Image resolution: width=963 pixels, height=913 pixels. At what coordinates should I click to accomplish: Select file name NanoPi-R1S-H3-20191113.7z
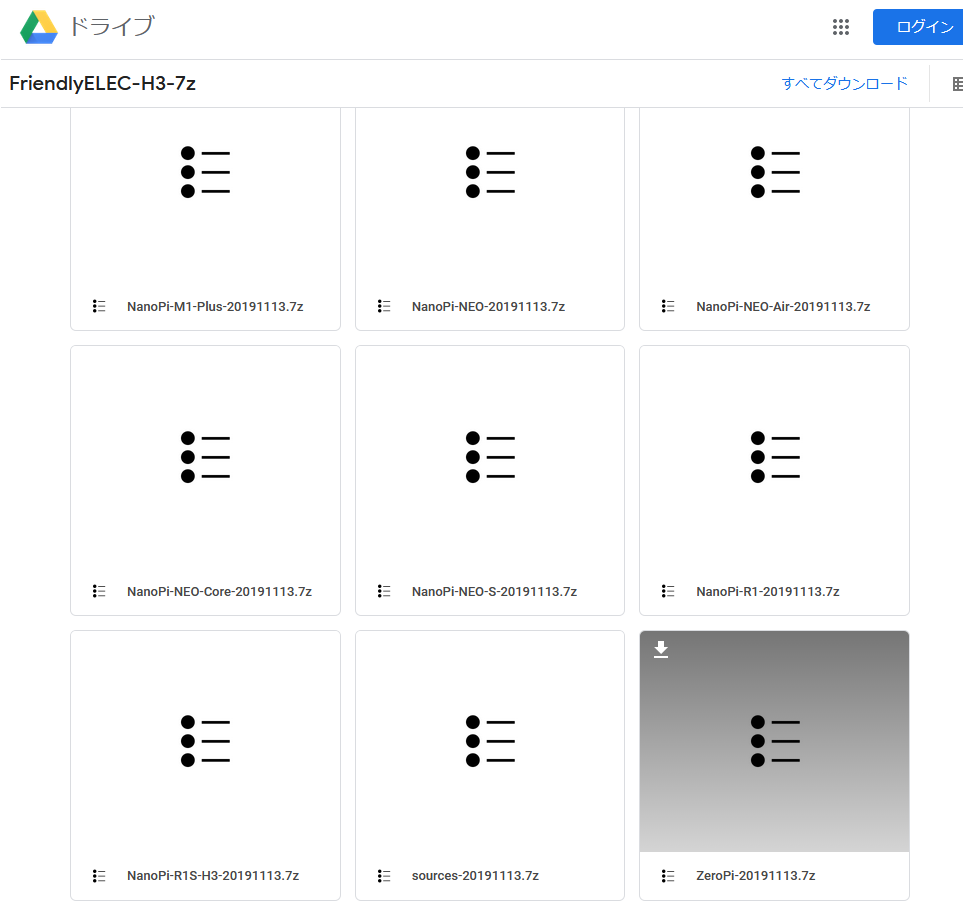pos(213,876)
